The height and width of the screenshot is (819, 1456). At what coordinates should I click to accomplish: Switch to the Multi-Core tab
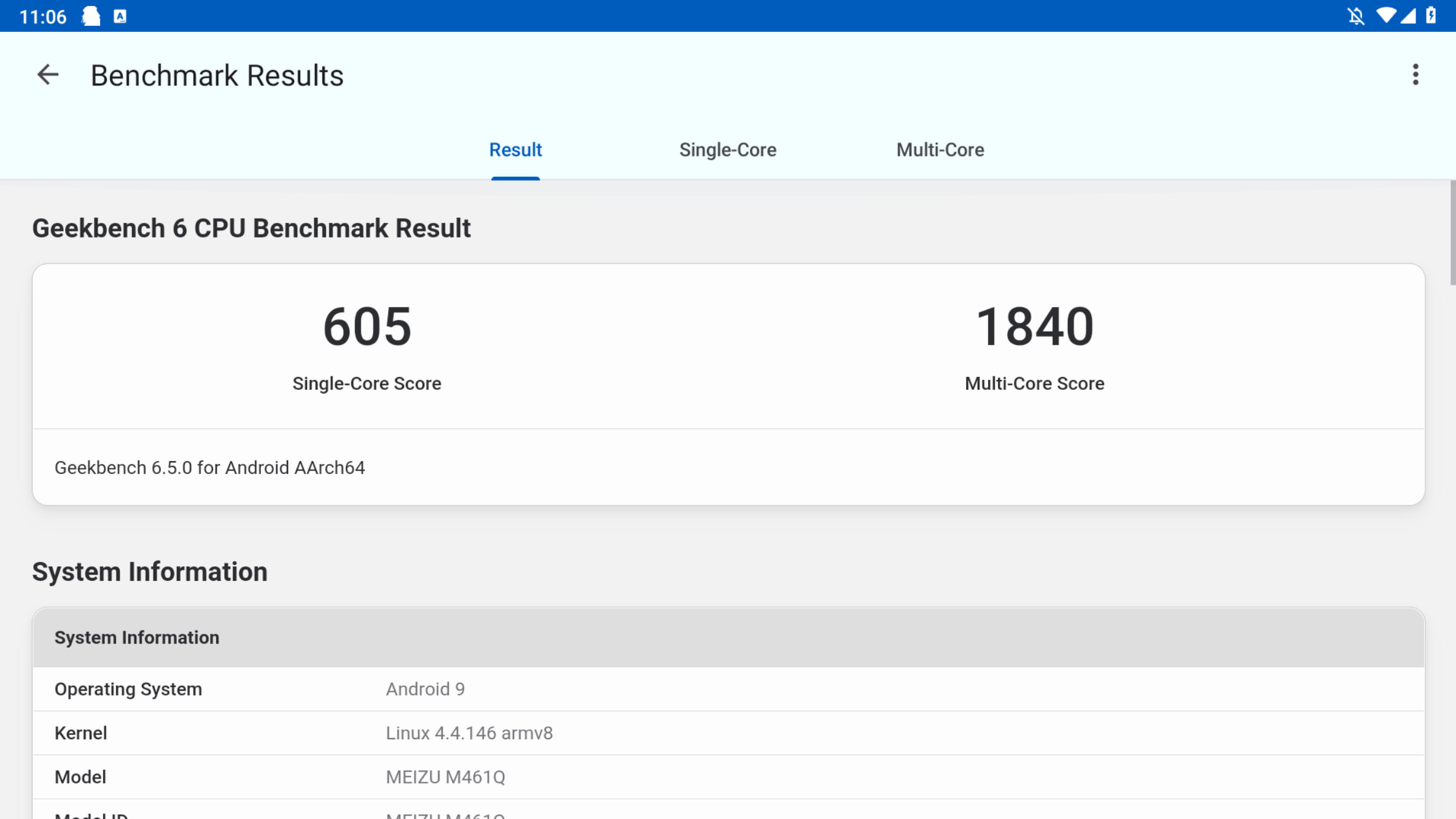pos(940,150)
